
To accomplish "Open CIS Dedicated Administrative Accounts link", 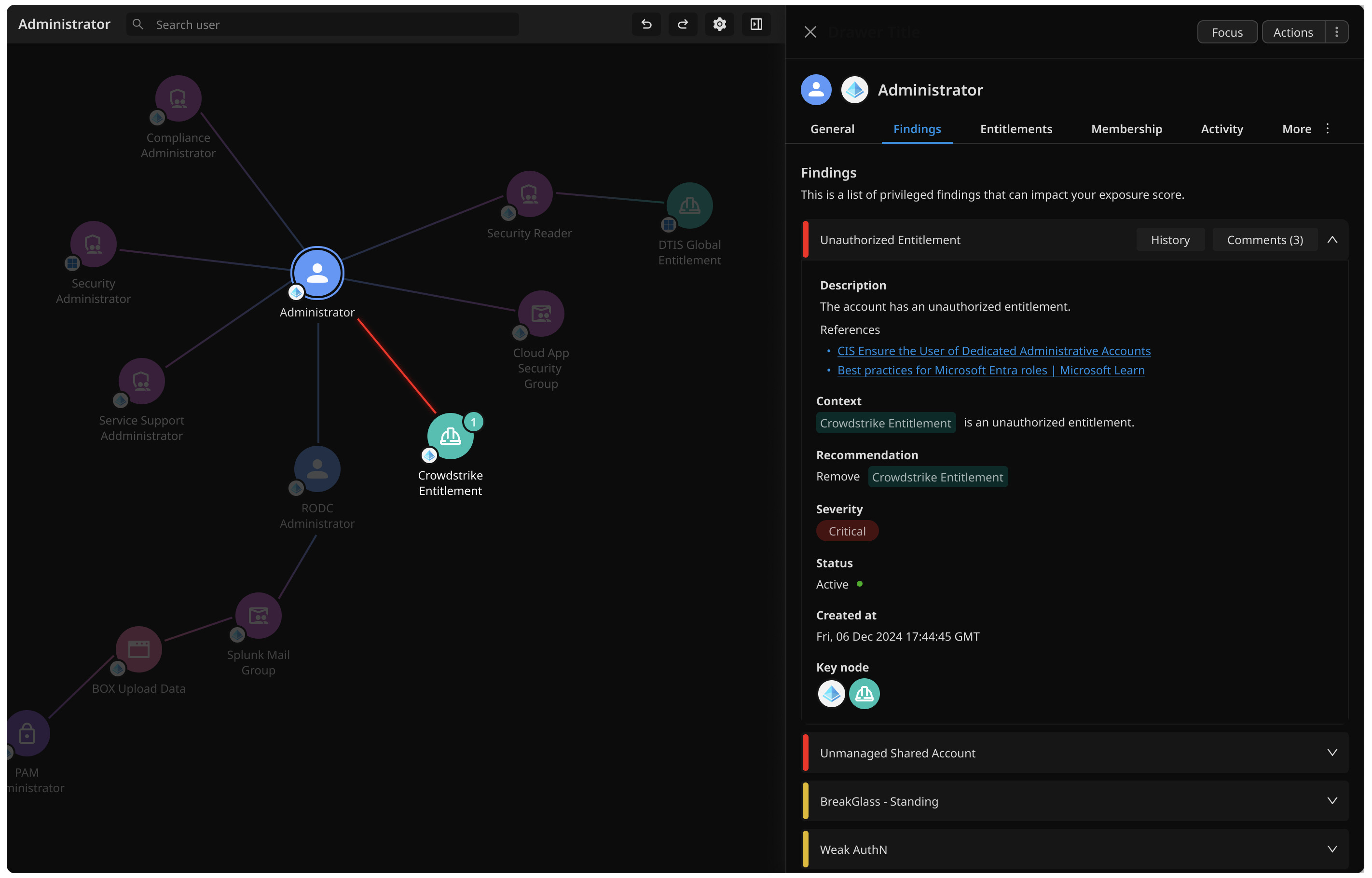I will pos(993,351).
